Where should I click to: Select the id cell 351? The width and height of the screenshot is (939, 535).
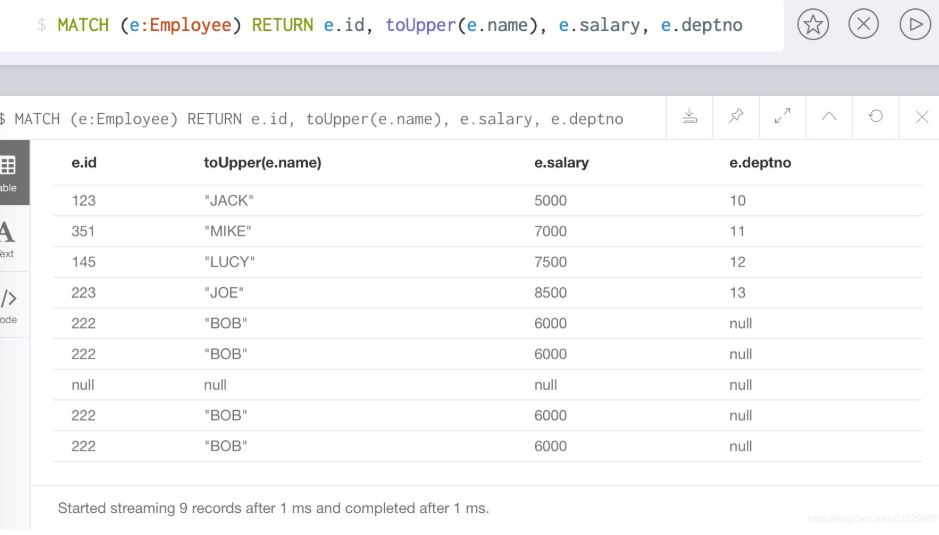click(83, 231)
